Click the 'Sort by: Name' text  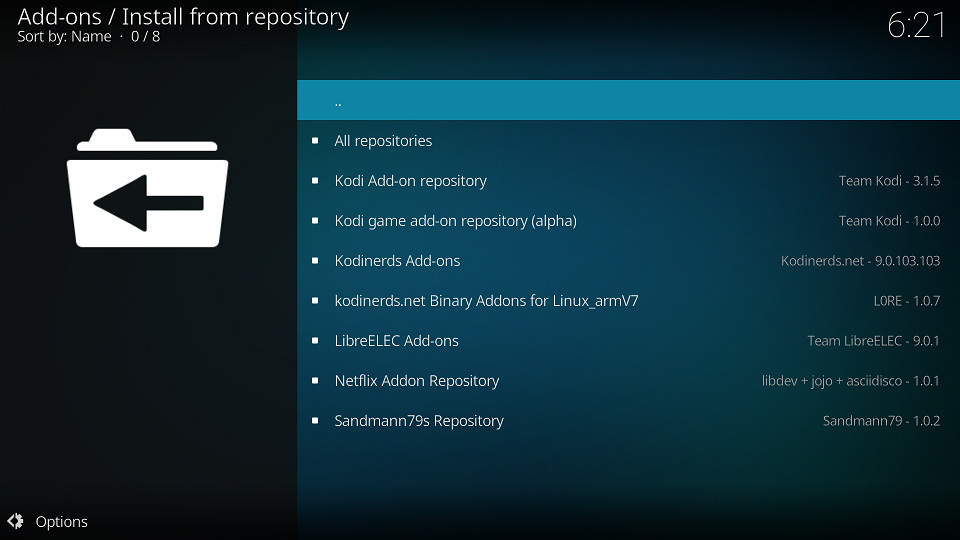[x=64, y=37]
